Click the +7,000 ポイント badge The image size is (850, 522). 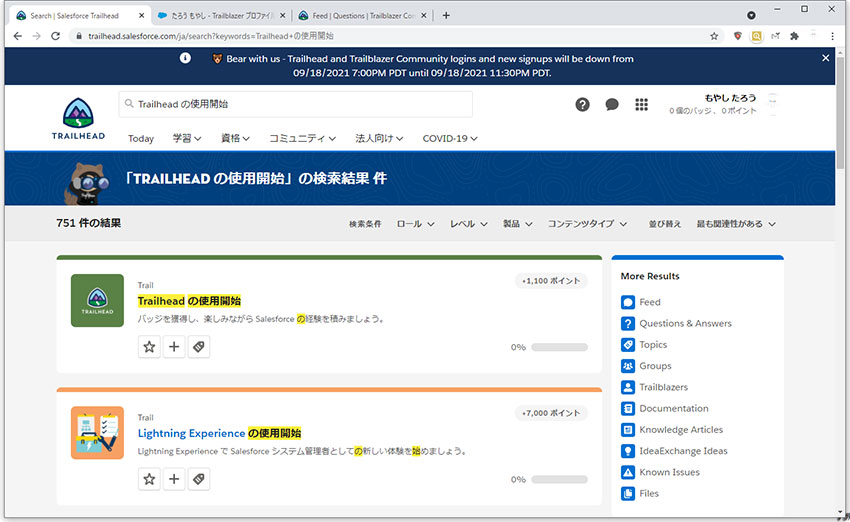click(551, 413)
